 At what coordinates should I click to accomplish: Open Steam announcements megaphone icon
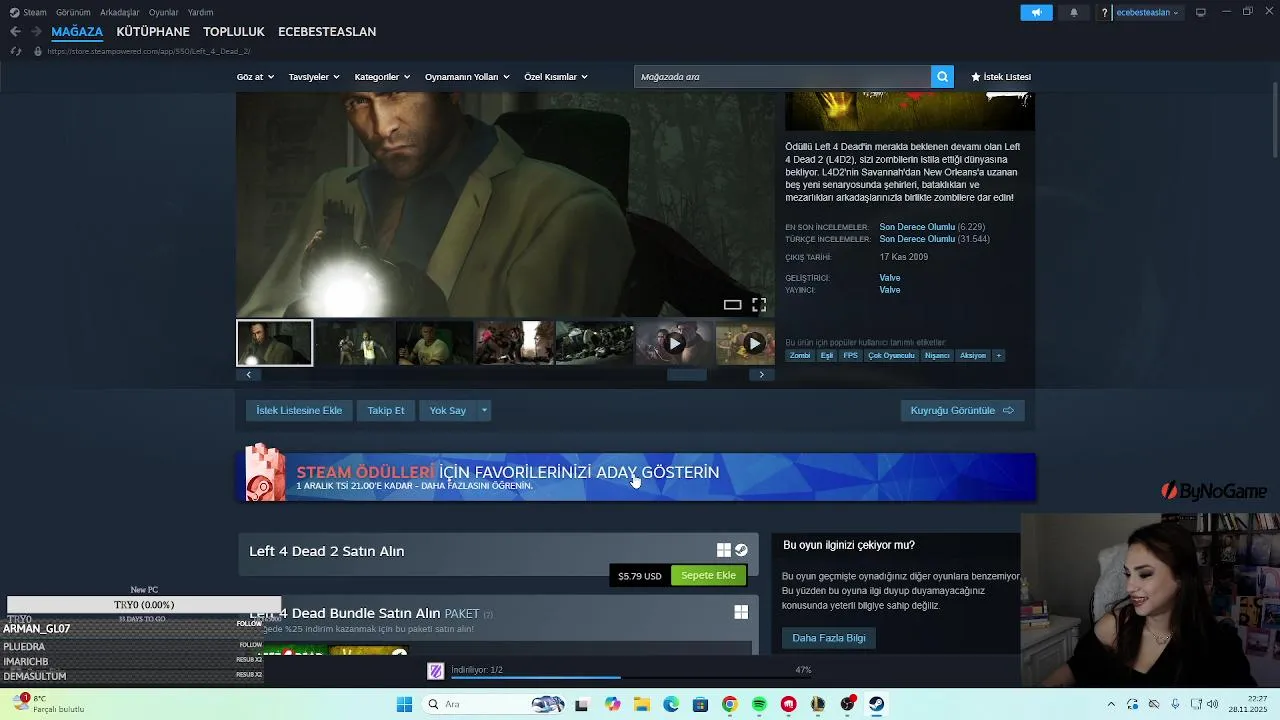tap(1036, 12)
